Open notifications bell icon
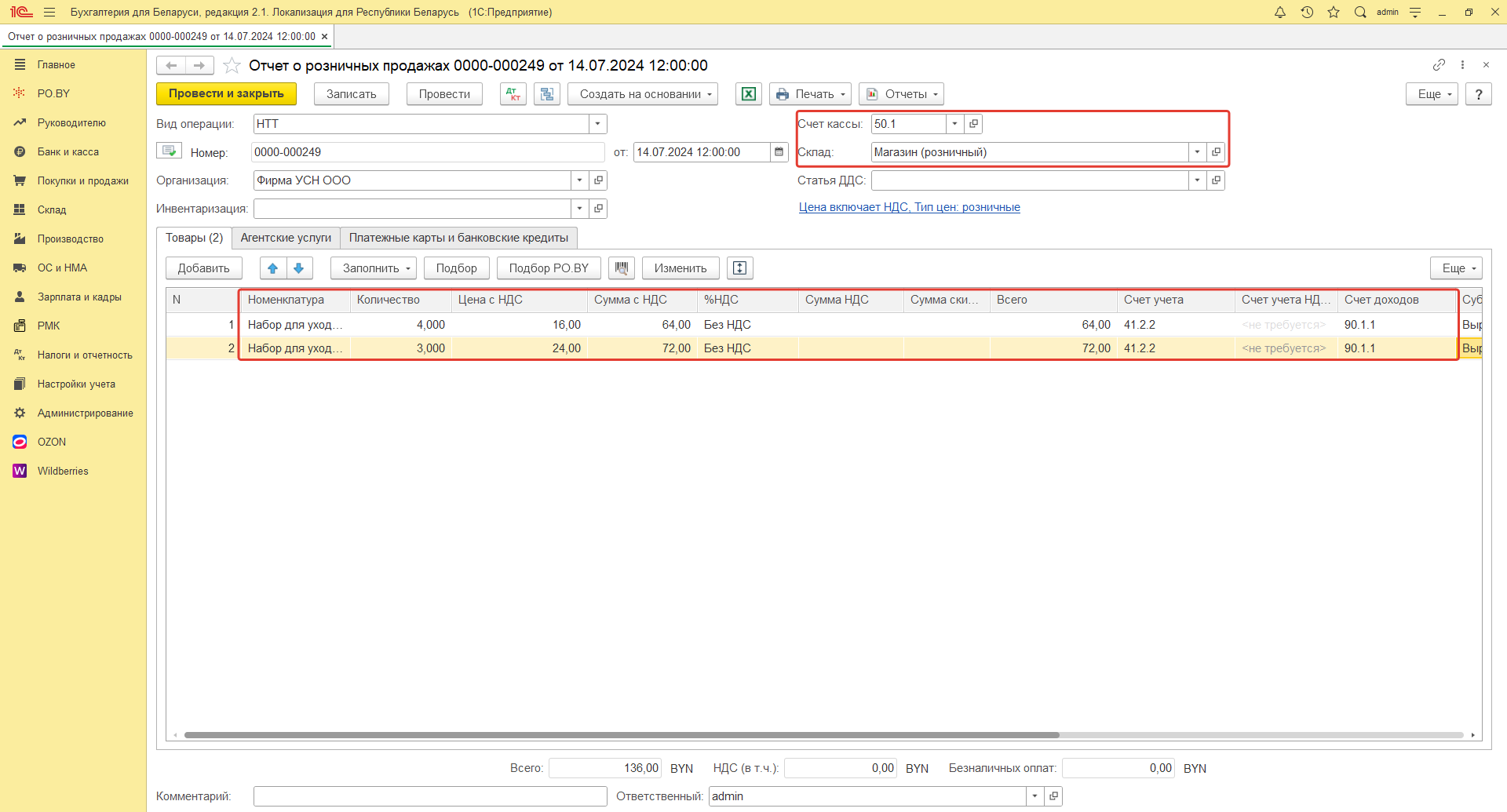 (1280, 12)
